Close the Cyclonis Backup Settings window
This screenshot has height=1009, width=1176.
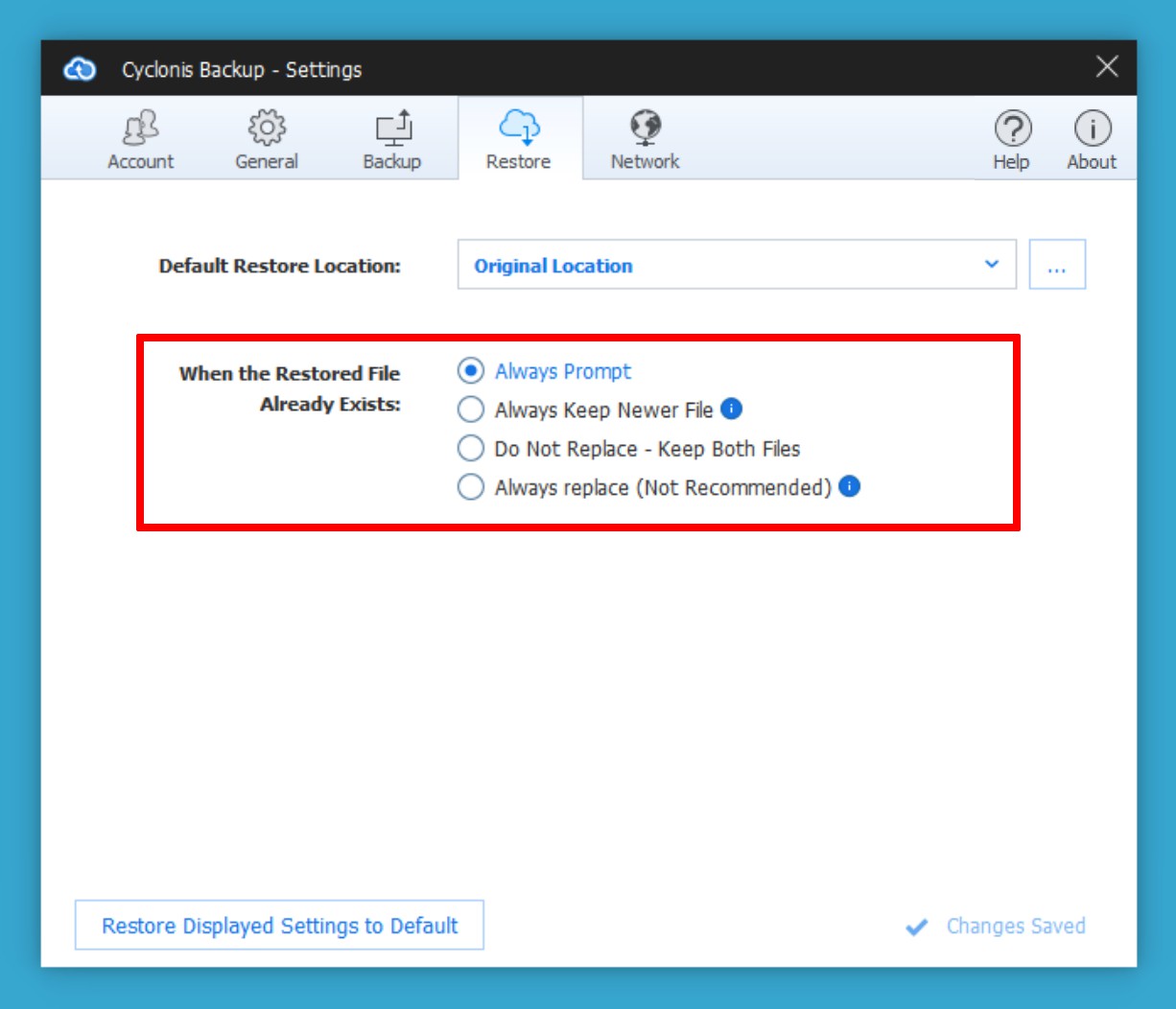click(1107, 67)
